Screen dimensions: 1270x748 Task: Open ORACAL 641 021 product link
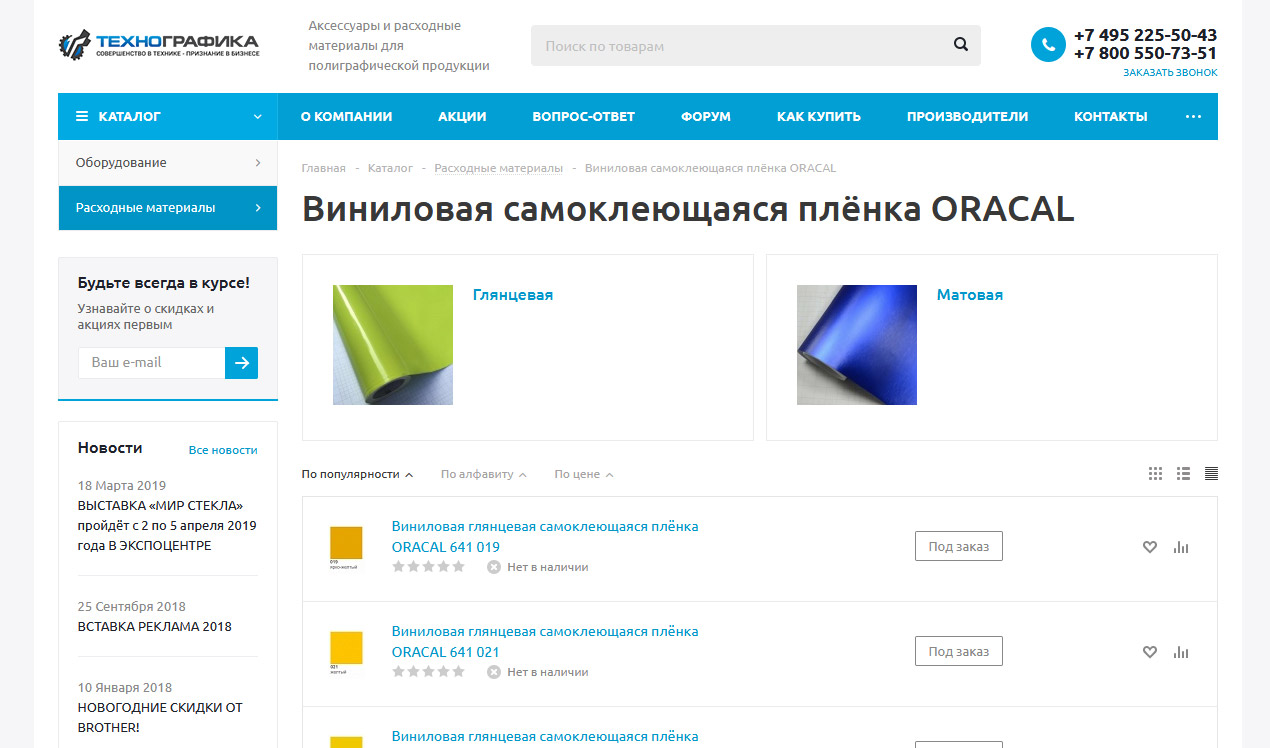click(545, 642)
